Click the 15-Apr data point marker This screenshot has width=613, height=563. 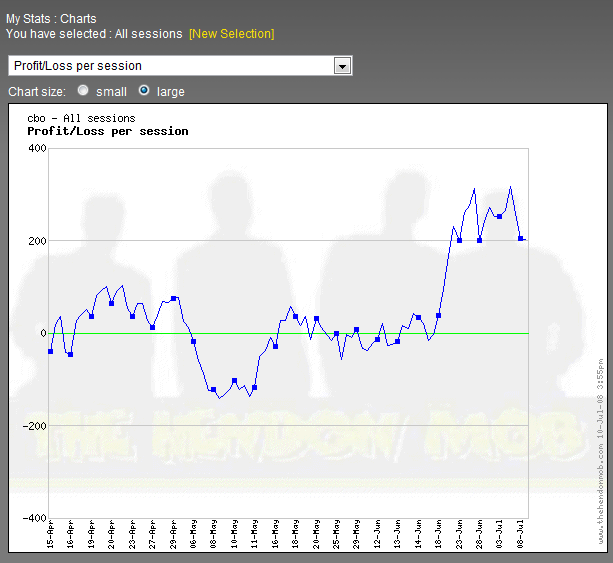coord(50,351)
